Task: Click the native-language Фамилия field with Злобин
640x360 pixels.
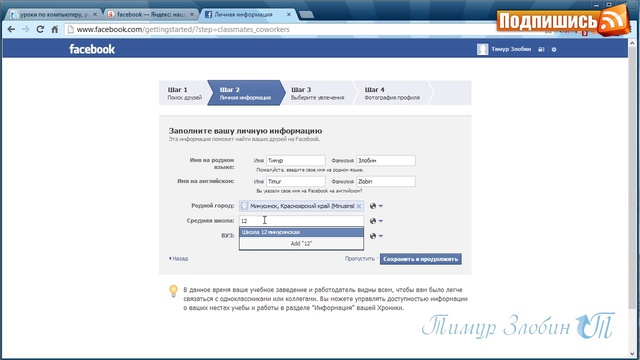Action: click(386, 160)
